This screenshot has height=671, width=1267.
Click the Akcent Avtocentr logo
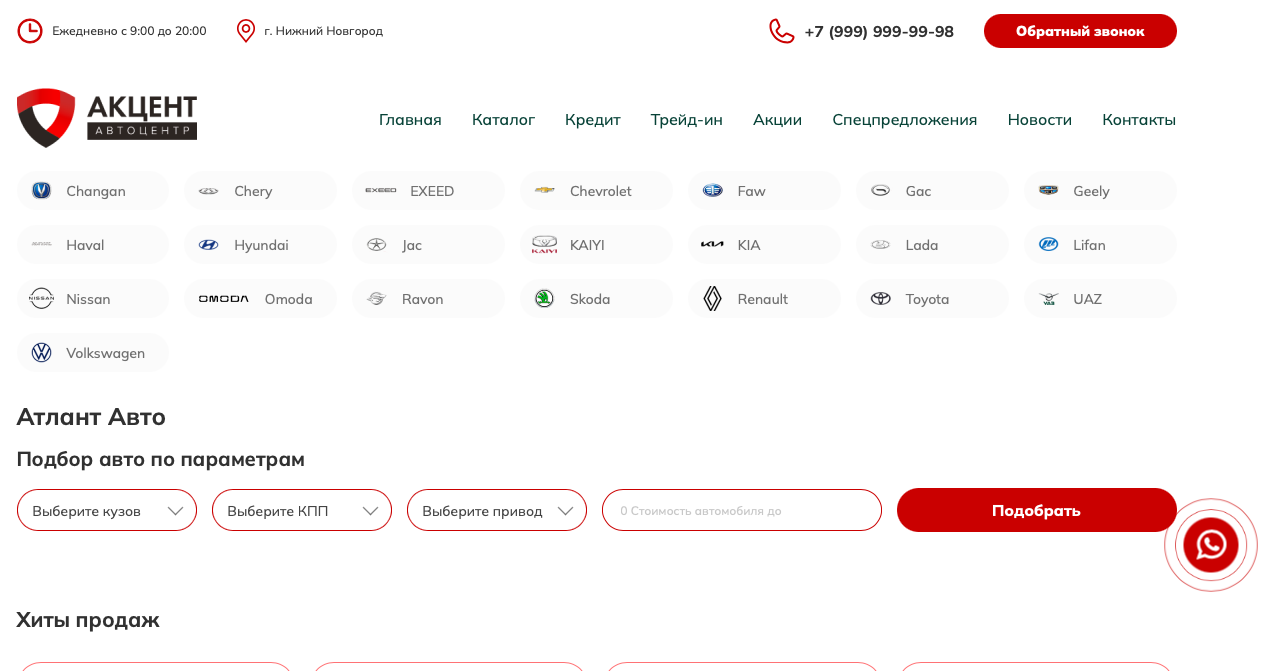[107, 118]
